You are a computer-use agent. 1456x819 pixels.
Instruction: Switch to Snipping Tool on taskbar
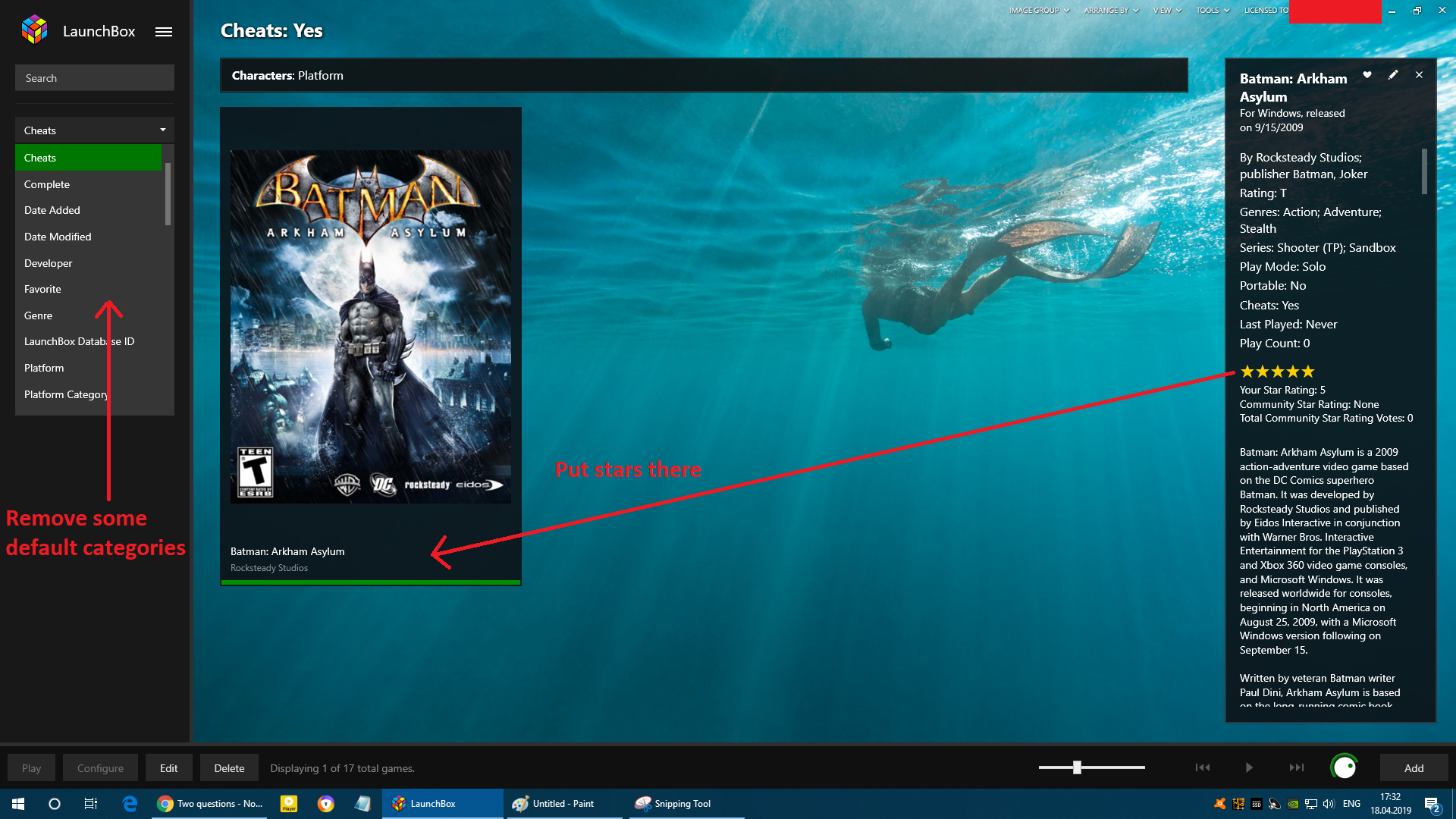[686, 804]
